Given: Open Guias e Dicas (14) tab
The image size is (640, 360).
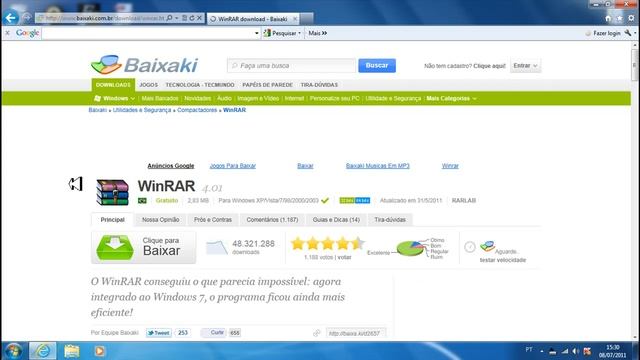Looking at the screenshot, I should [x=336, y=220].
